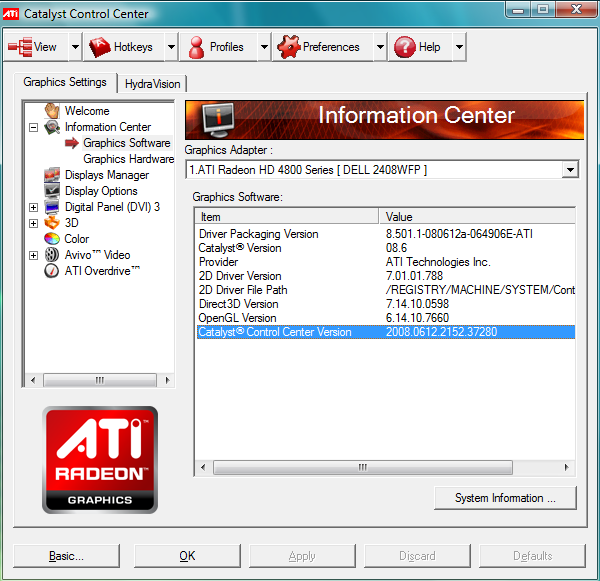Select the OpenGL Version row
The height and width of the screenshot is (581, 600).
click(385, 318)
